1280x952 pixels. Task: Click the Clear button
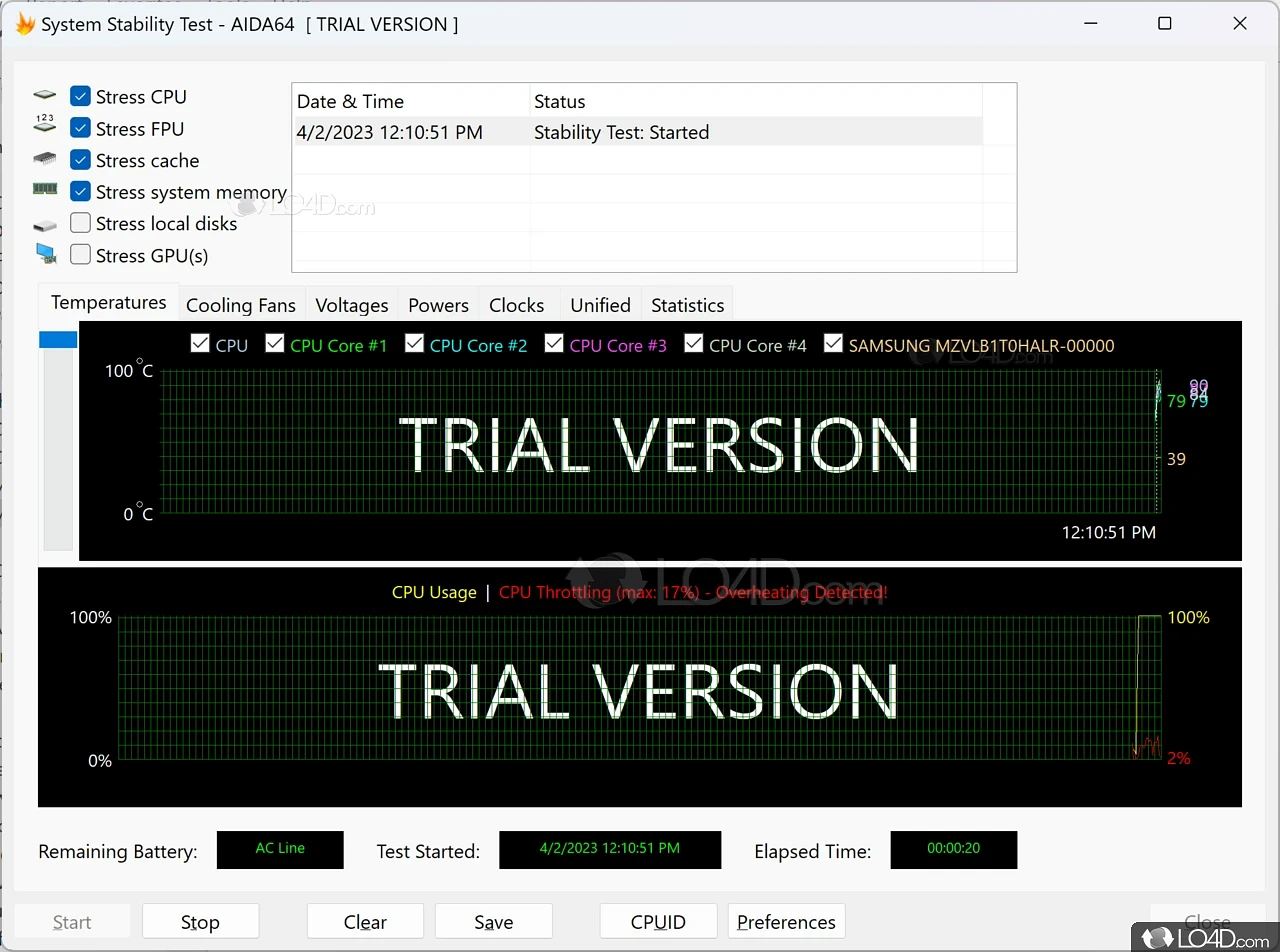coord(365,922)
